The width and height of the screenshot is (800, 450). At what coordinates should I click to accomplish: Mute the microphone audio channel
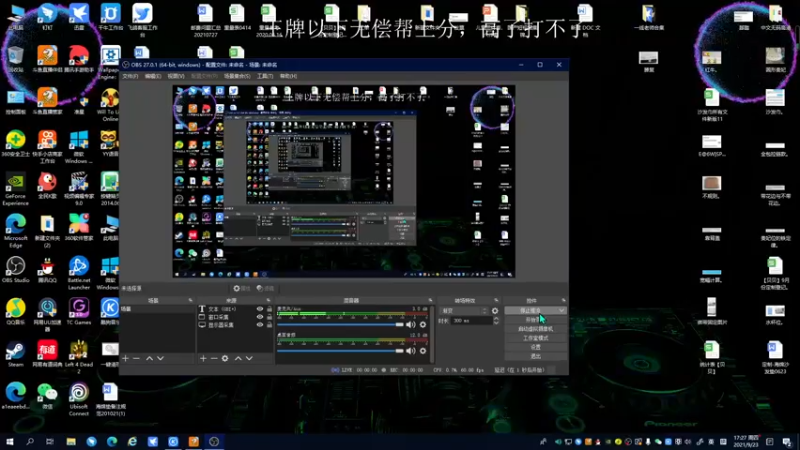point(411,324)
